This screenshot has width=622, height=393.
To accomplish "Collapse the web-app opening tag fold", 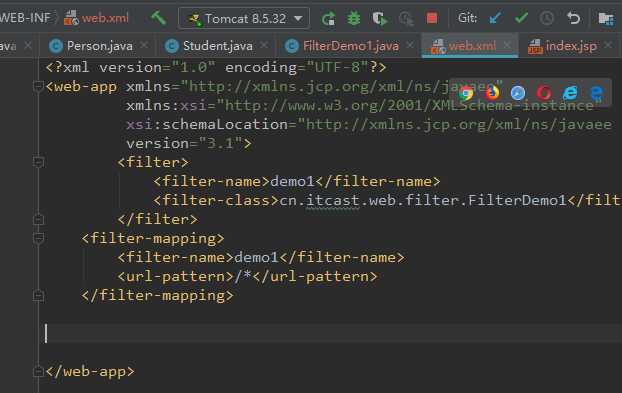I will tap(38, 86).
